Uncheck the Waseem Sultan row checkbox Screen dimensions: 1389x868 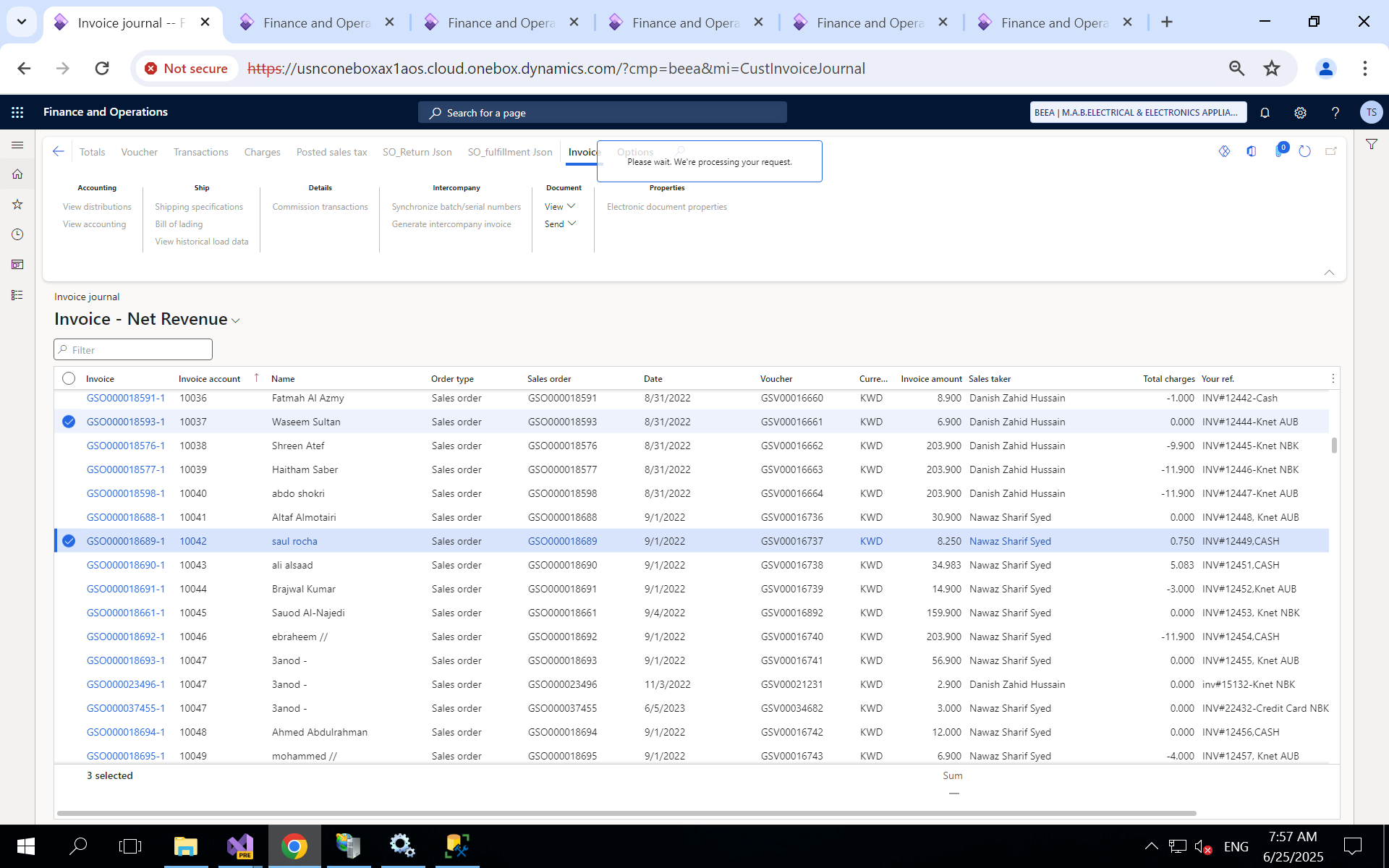pos(69,422)
